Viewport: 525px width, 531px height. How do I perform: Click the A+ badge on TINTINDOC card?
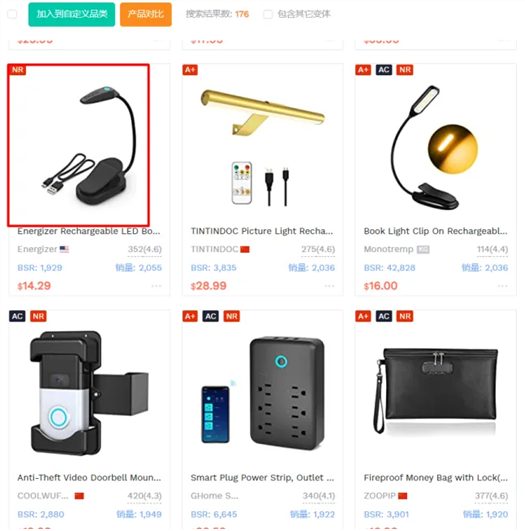(x=190, y=70)
